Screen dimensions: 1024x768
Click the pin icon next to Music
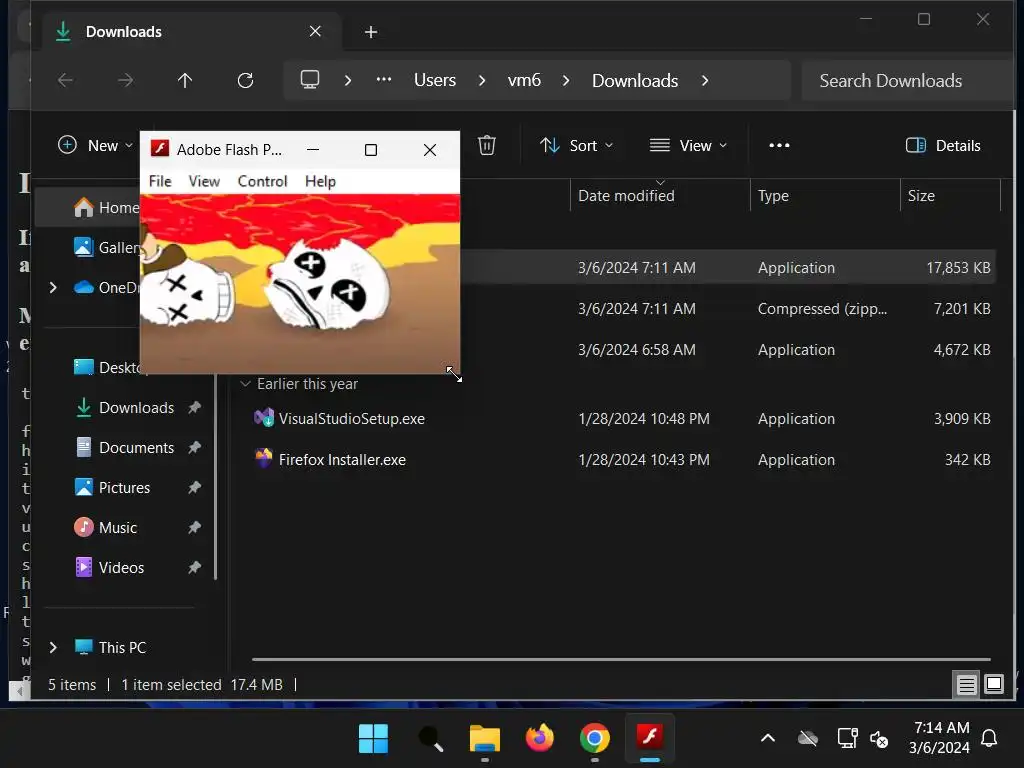(x=194, y=527)
